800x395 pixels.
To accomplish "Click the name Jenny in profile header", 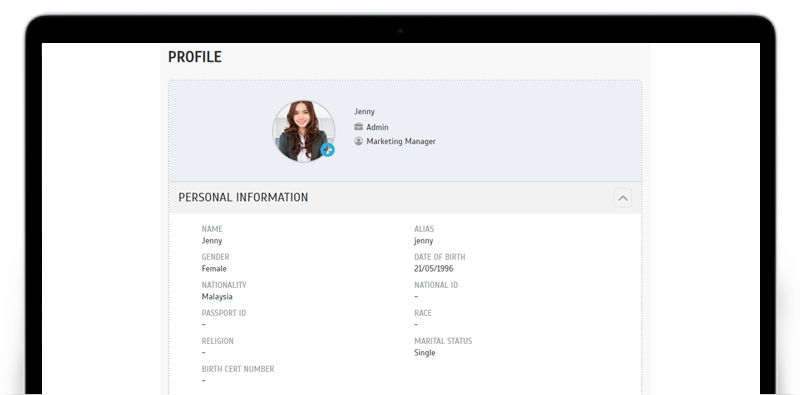I will coord(364,111).
